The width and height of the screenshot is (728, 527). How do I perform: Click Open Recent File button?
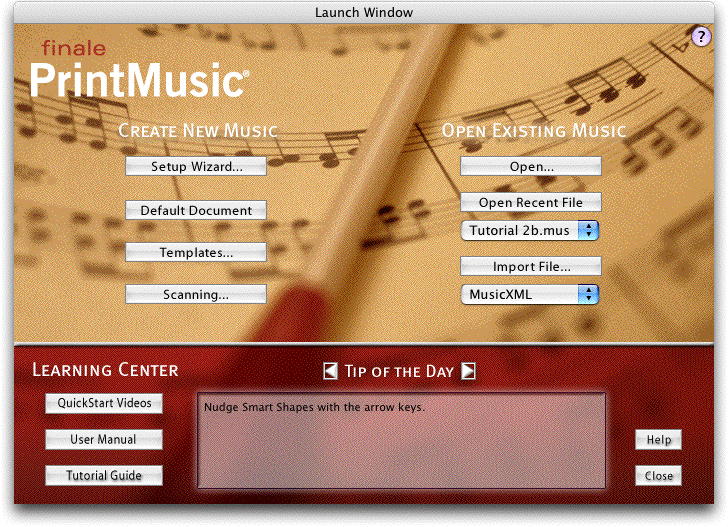(x=531, y=202)
